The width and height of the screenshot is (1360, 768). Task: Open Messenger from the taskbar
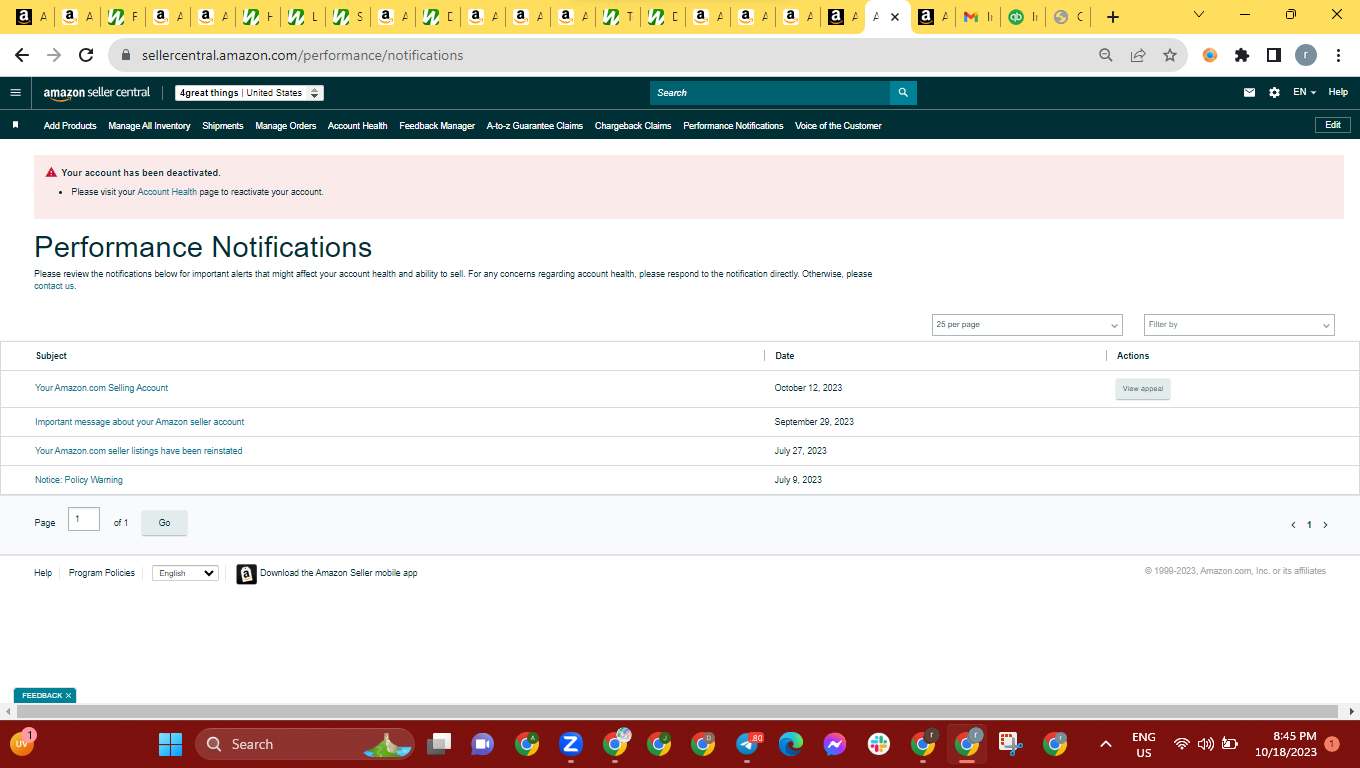pyautogui.click(x=835, y=744)
